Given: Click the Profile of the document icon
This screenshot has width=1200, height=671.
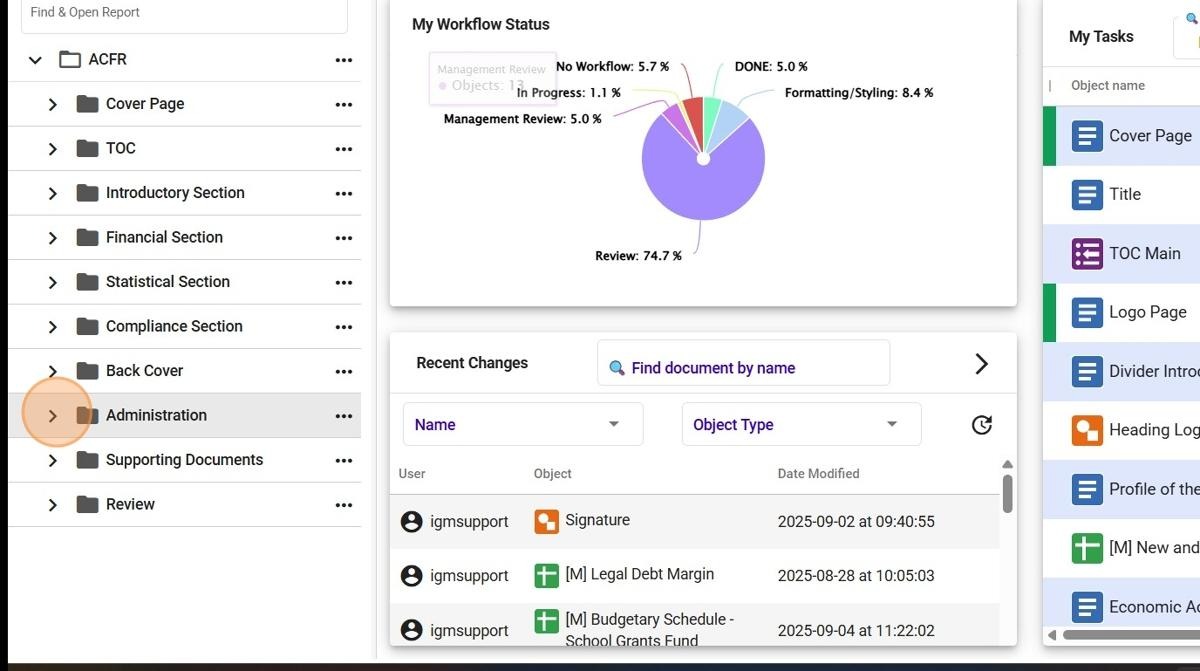Looking at the screenshot, I should [1087, 489].
